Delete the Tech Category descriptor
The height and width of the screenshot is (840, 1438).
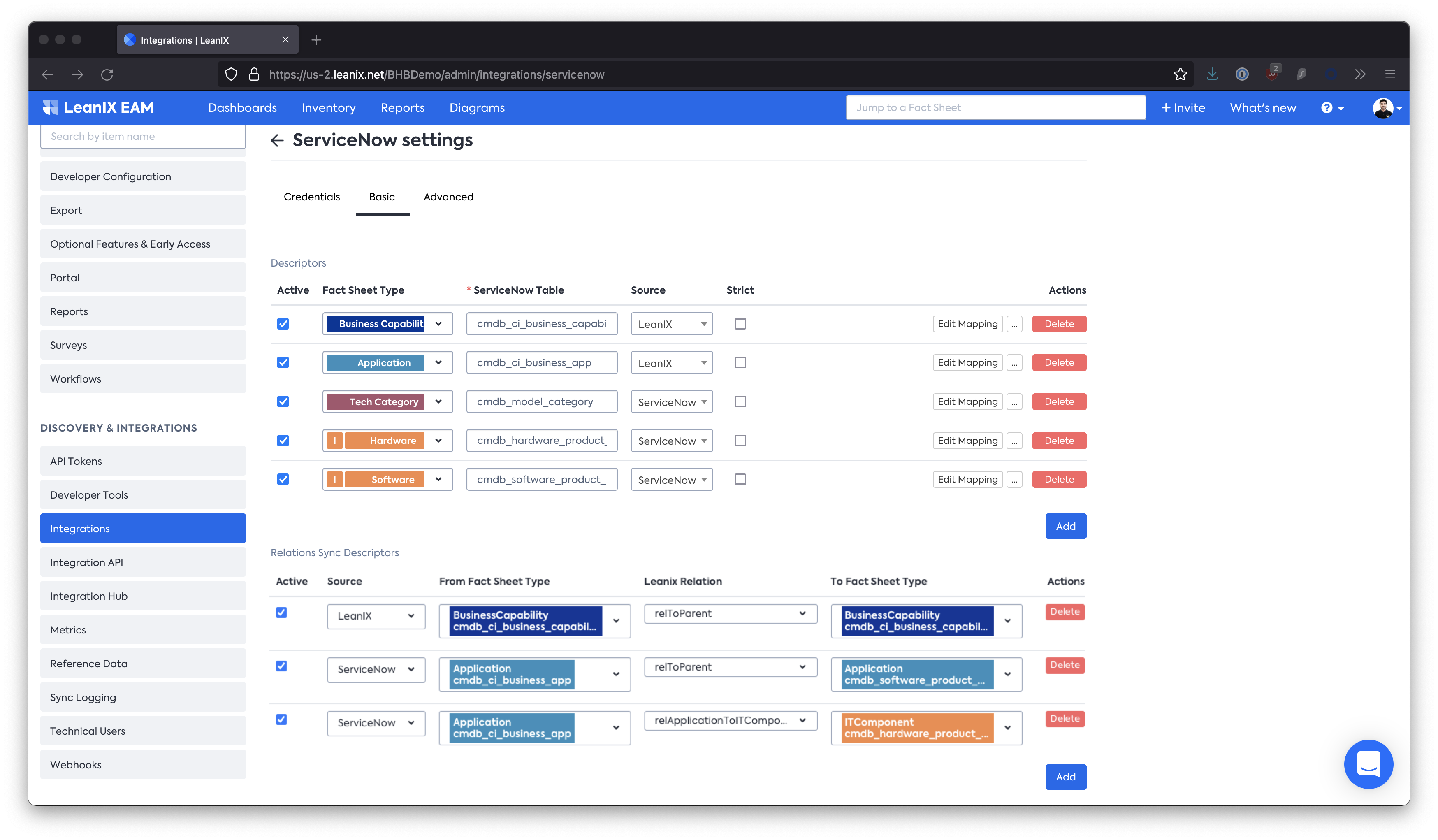pos(1058,402)
